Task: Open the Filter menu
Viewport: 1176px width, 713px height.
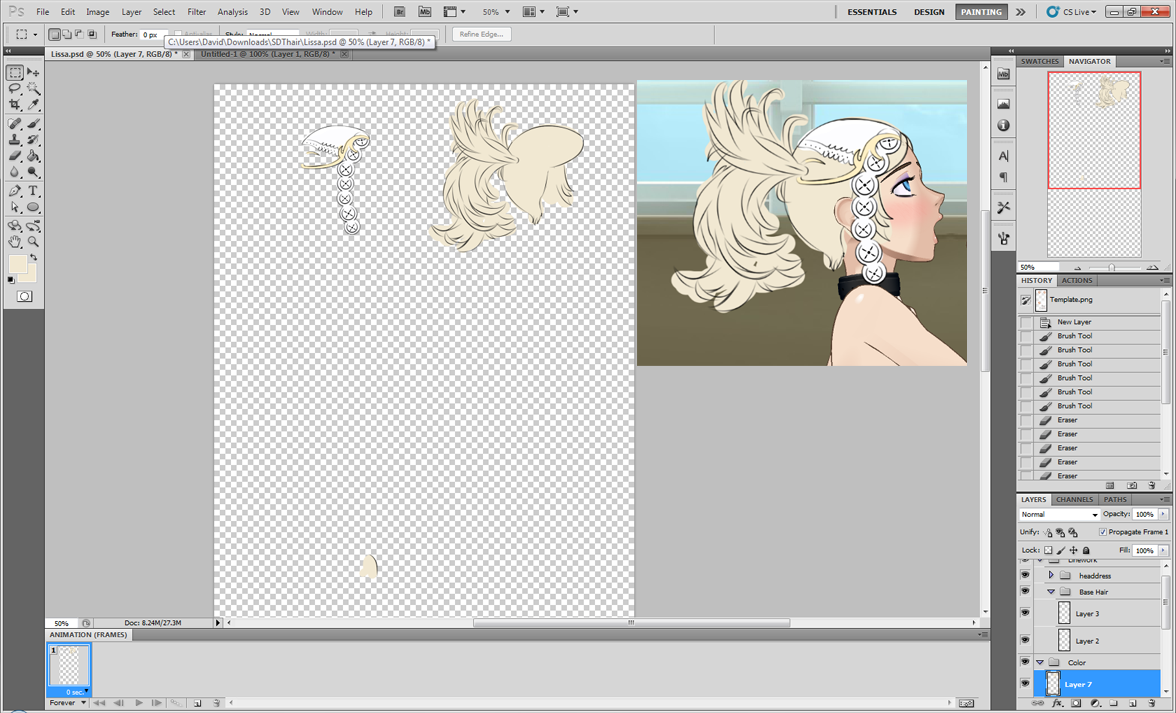Action: point(196,12)
